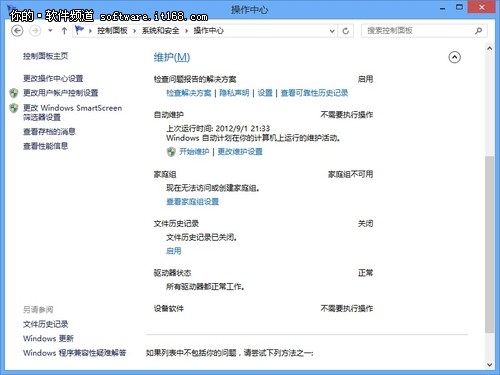Select 操作中心 in the breadcrumb path
This screenshot has height=375, width=500.
(x=209, y=31)
